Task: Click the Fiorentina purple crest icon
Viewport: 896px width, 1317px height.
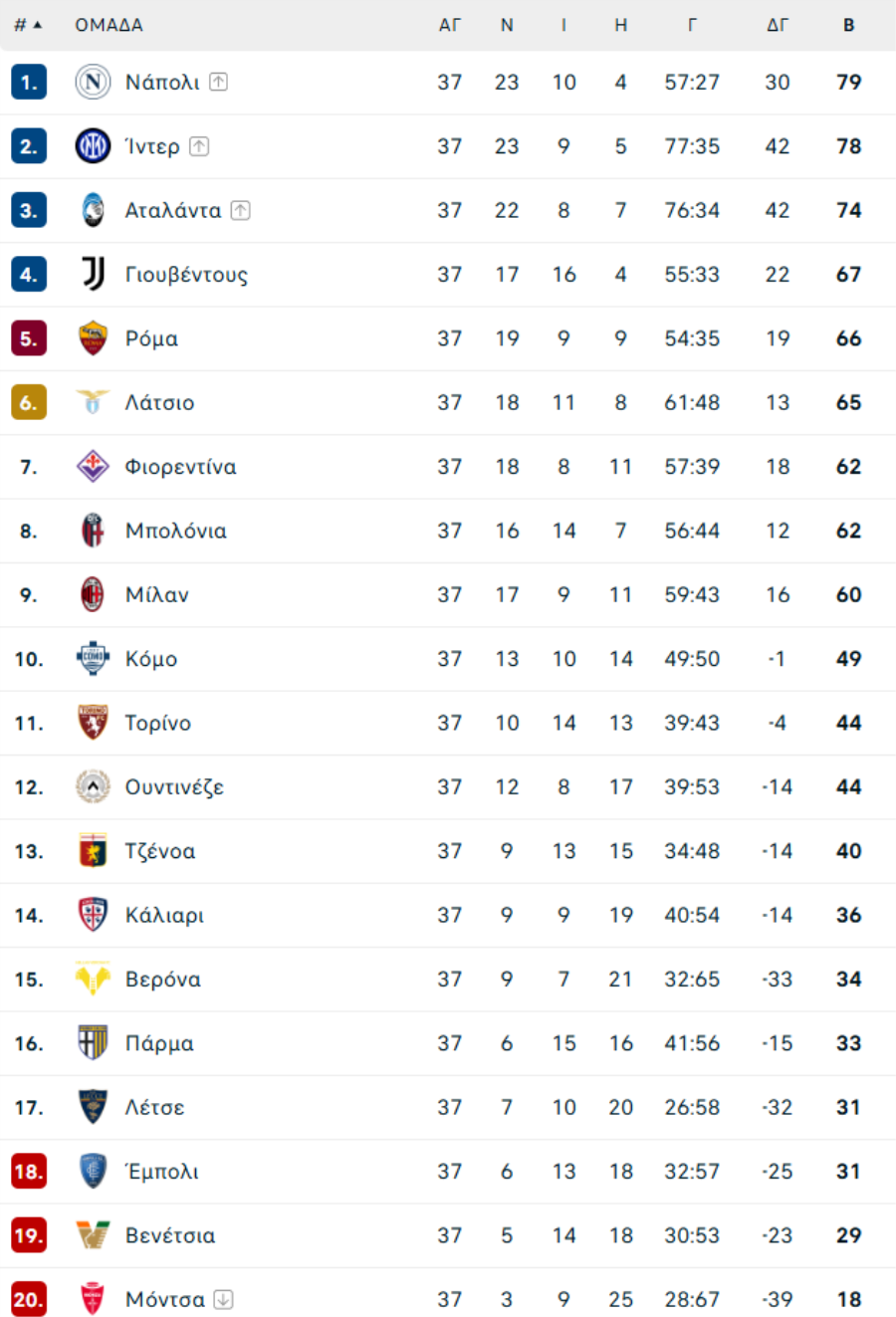Action: [93, 466]
